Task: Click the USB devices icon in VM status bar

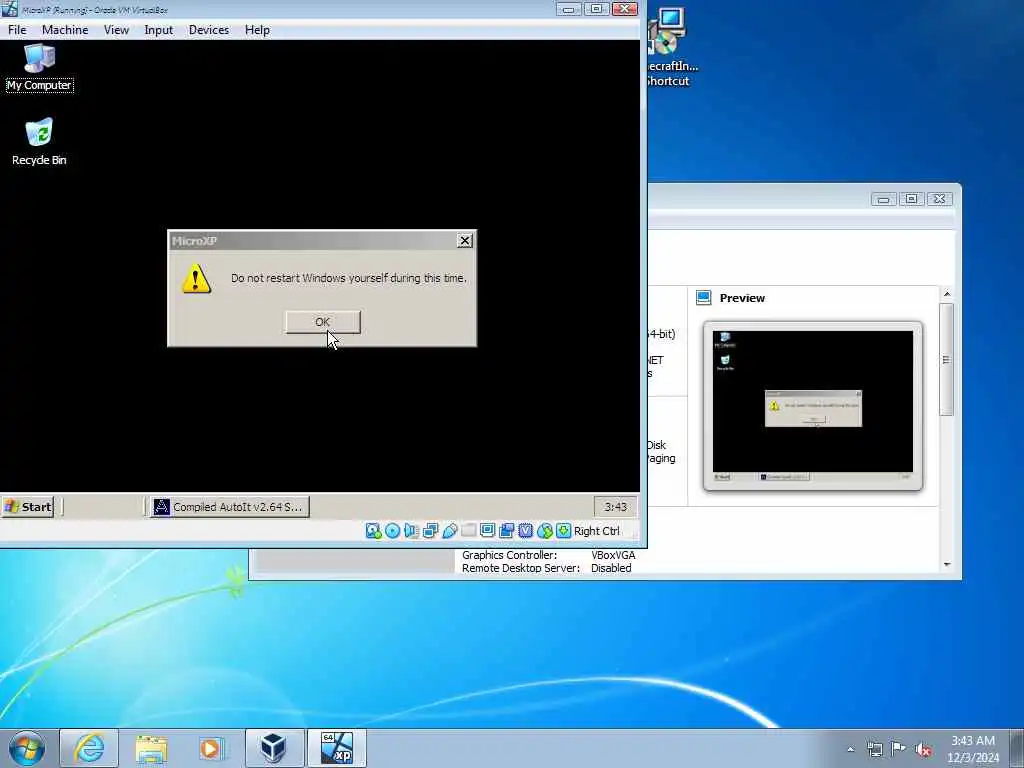Action: [x=449, y=531]
